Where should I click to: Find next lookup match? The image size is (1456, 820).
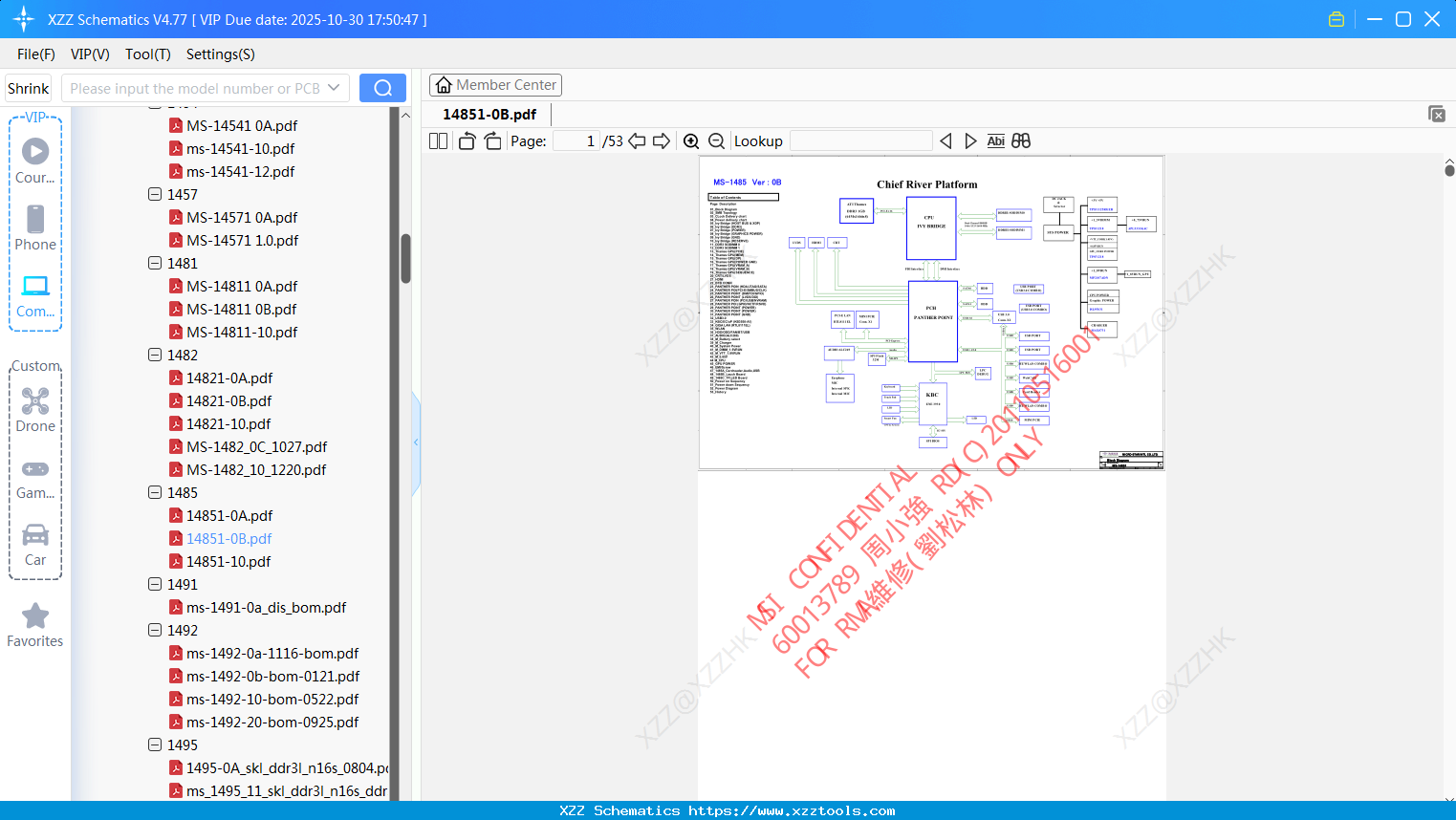970,141
